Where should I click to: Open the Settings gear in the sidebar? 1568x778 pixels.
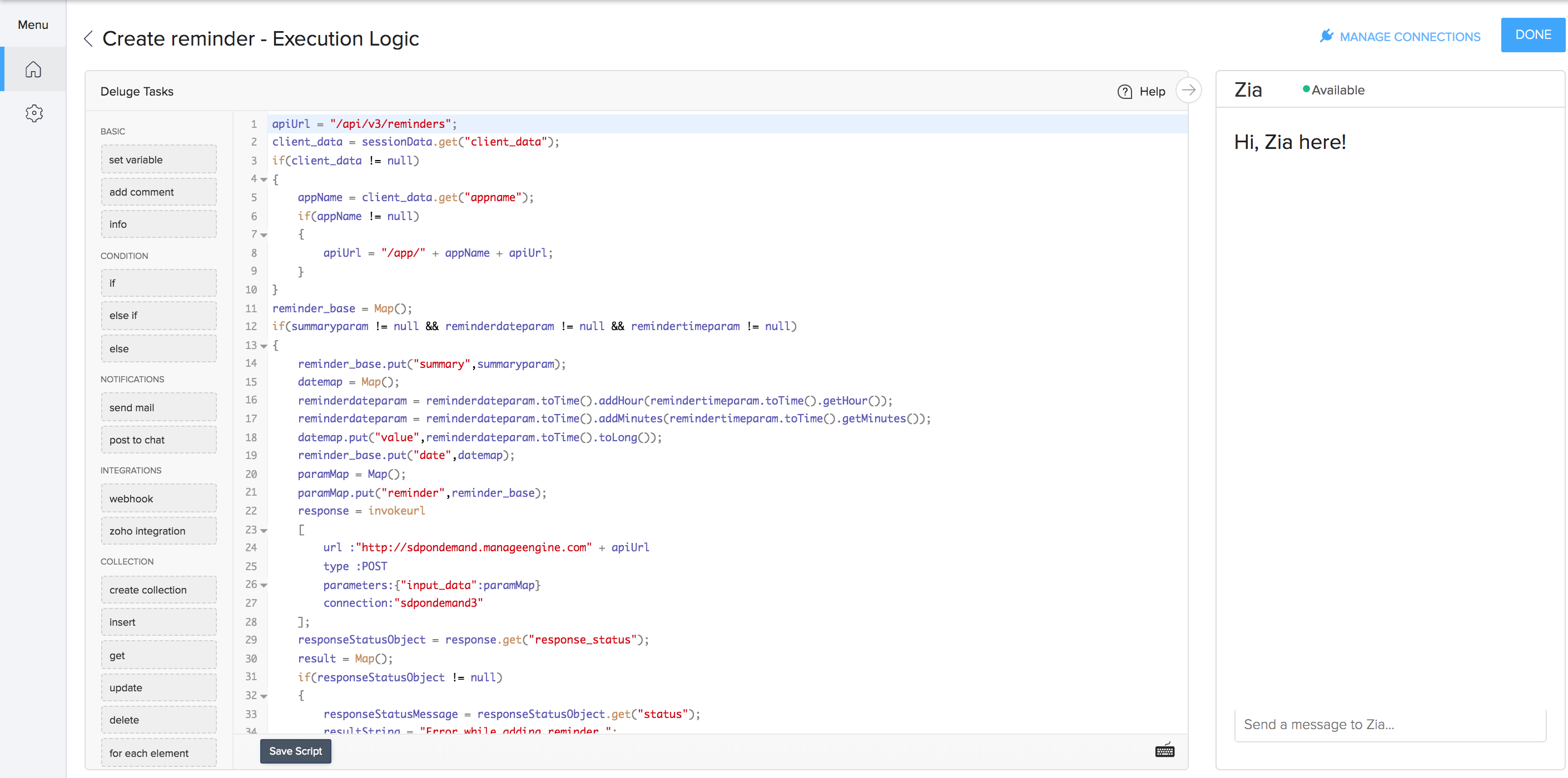click(34, 113)
